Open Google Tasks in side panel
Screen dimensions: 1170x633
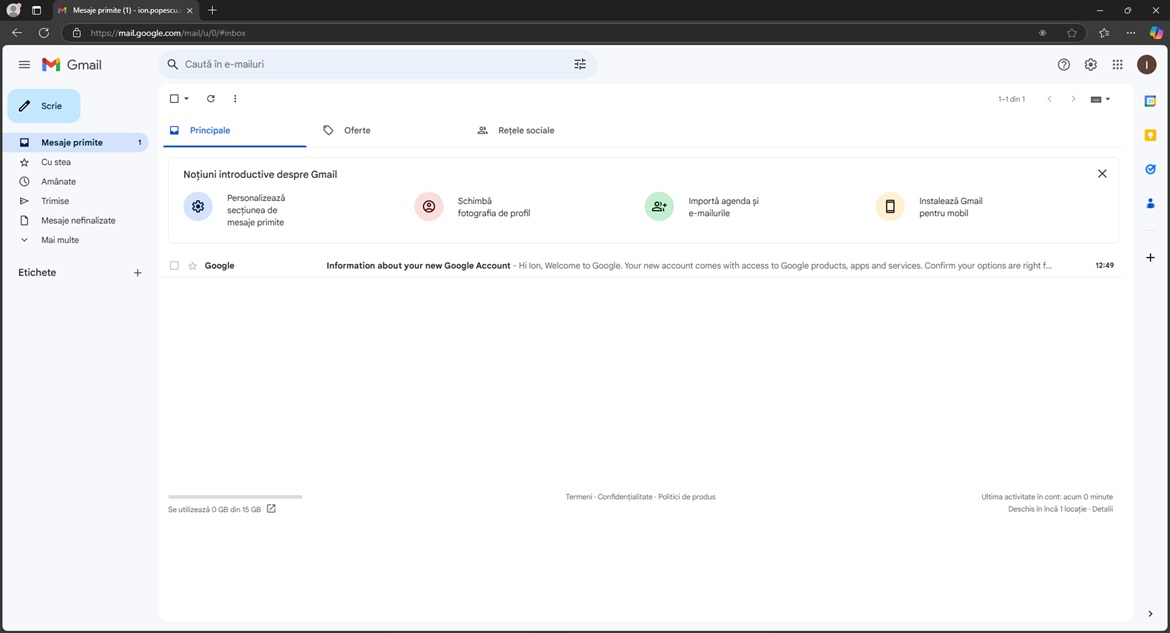tap(1150, 169)
